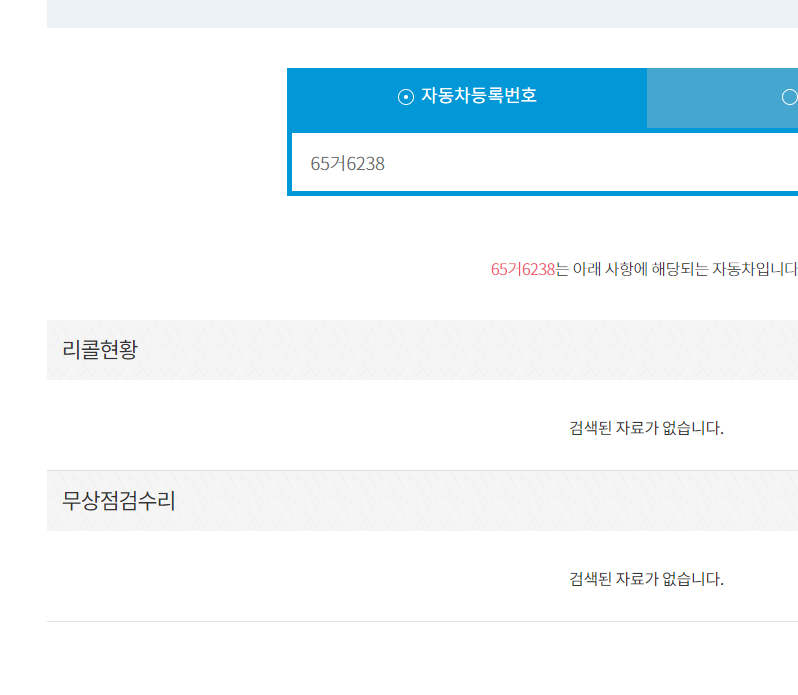Click the 자동차등록번호 tab label text
Image resolution: width=798 pixels, height=695 pixels.
478,96
